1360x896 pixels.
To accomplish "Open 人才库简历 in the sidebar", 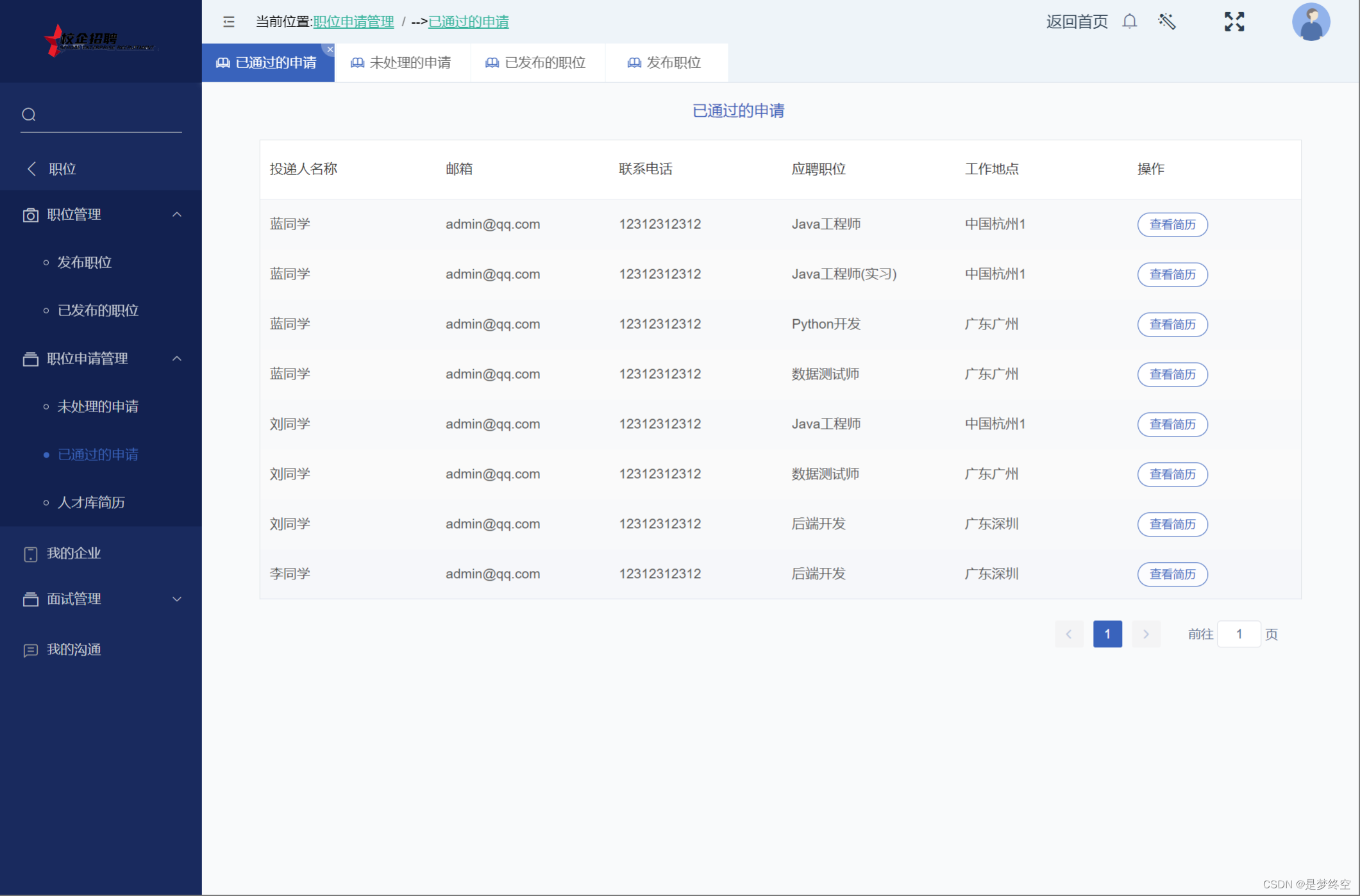I will [x=91, y=503].
